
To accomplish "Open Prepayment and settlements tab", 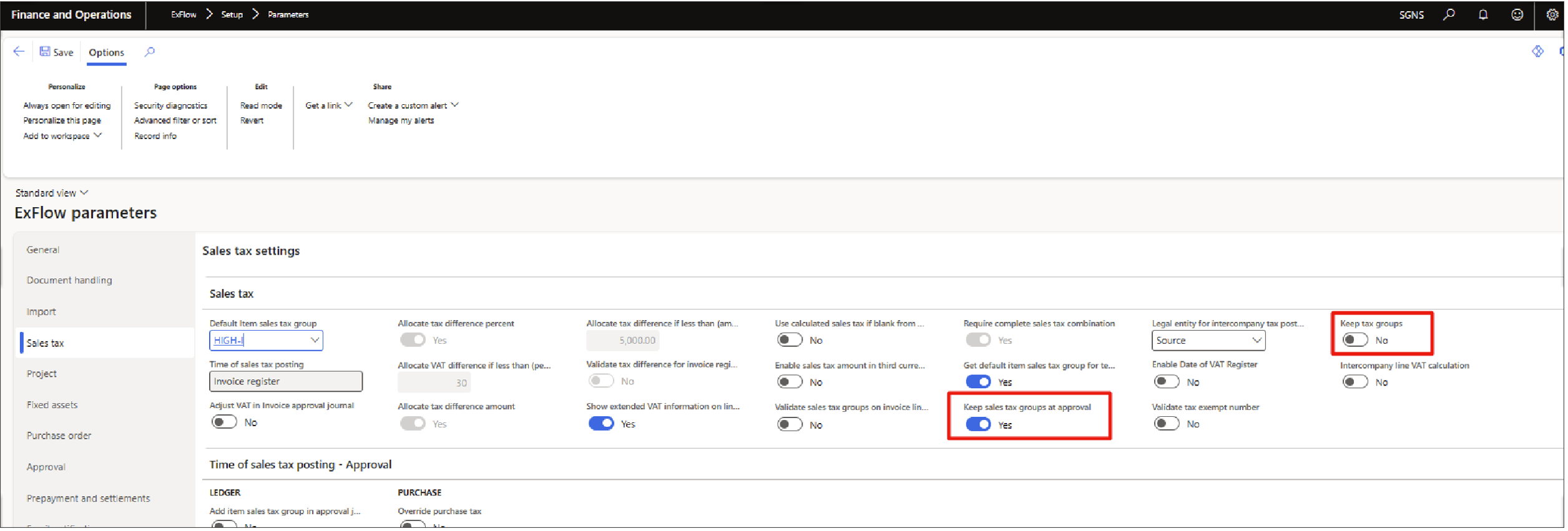I will 89,499.
